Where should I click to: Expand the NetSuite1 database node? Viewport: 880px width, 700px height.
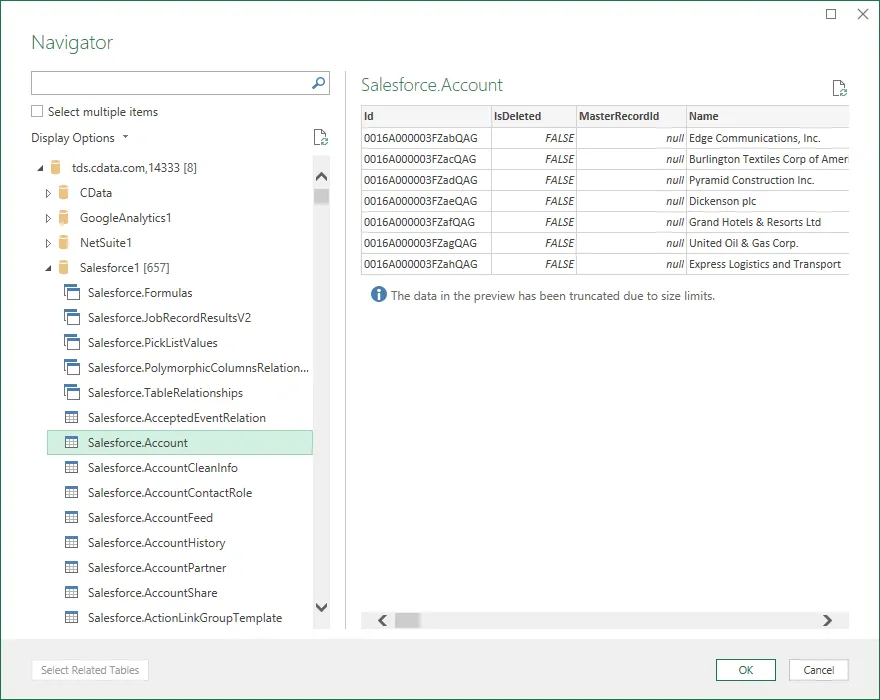(48, 242)
